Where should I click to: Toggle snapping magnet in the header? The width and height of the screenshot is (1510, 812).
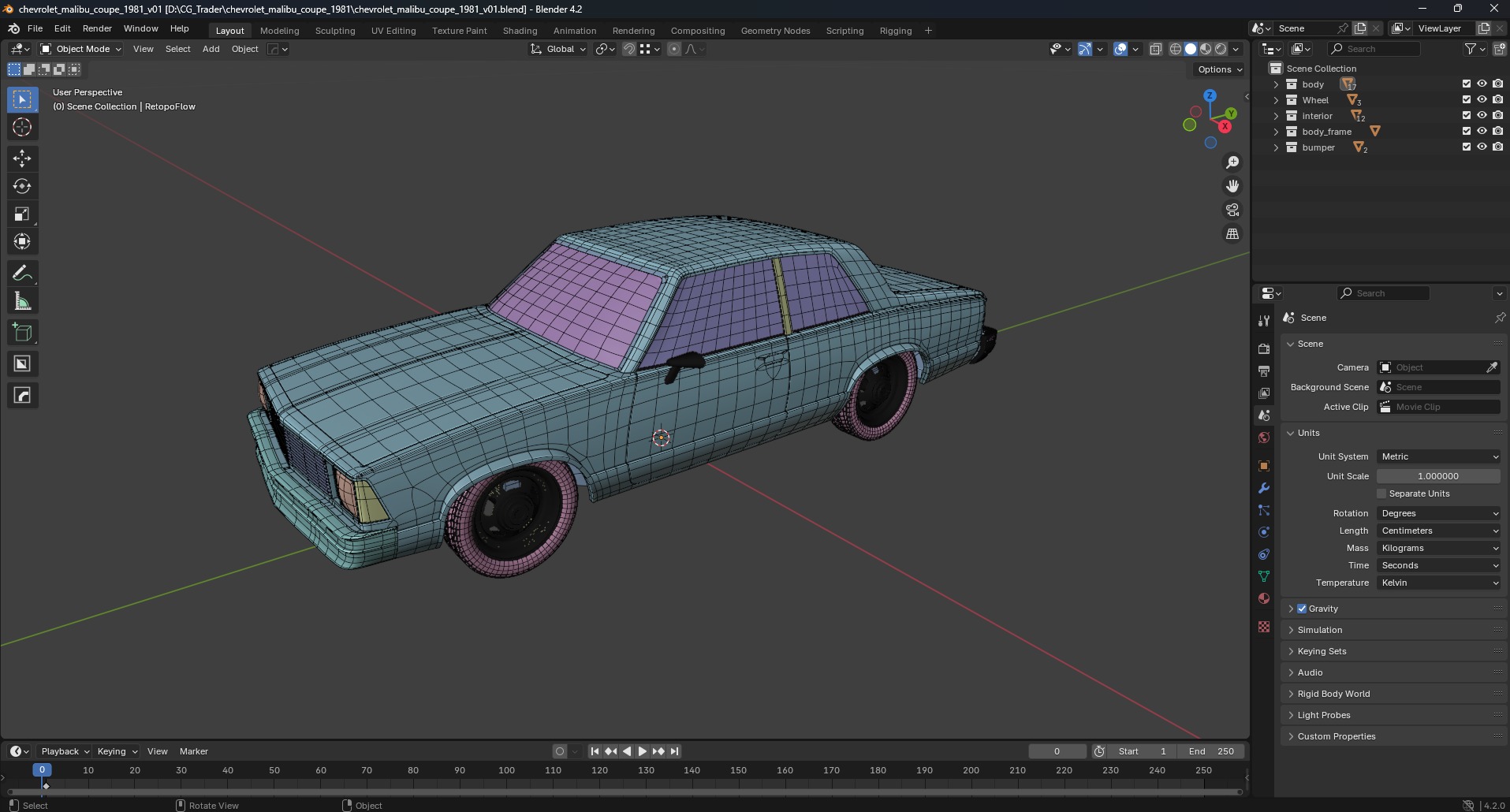point(628,49)
